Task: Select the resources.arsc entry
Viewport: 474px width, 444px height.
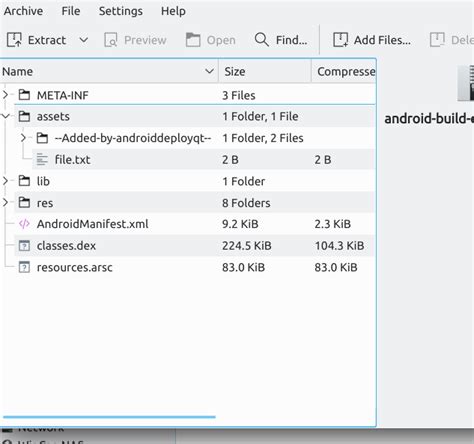Action: (75, 267)
